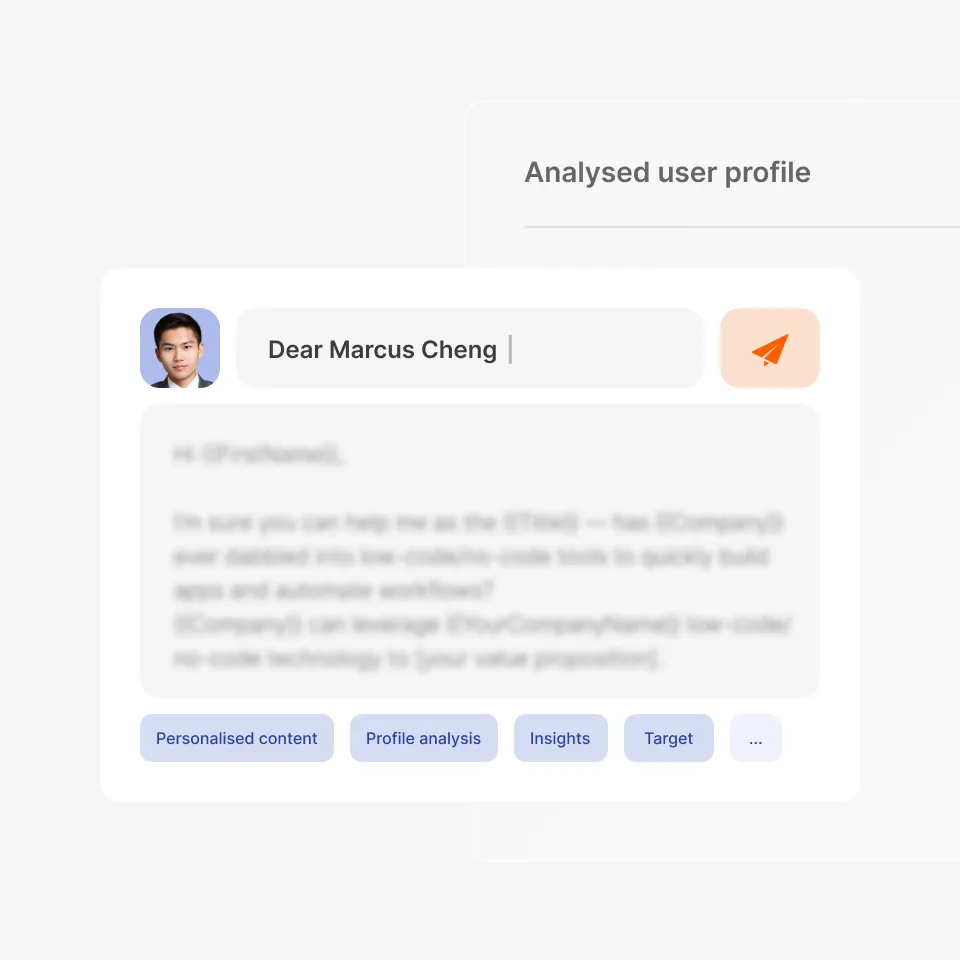Click Marcus Cheng's avatar photo
The height and width of the screenshot is (960, 960).
(x=180, y=348)
